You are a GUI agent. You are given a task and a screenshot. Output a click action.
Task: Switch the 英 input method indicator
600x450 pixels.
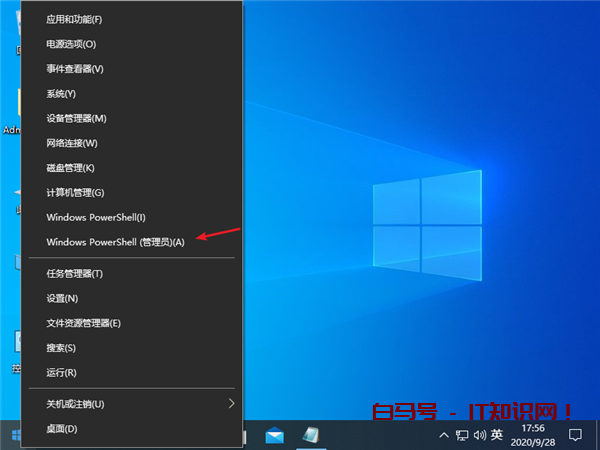pos(496,436)
